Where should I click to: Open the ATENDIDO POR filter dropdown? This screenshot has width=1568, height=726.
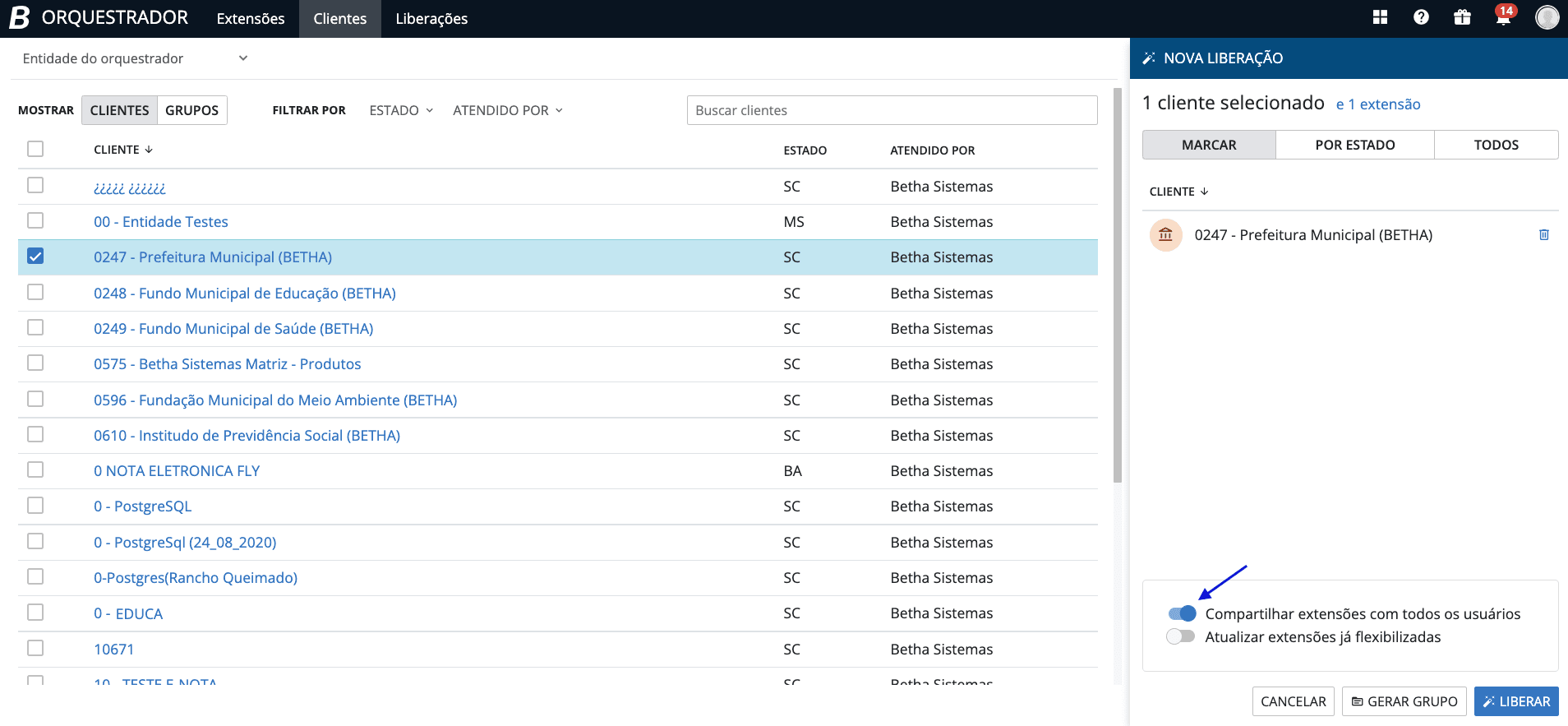pyautogui.click(x=507, y=110)
